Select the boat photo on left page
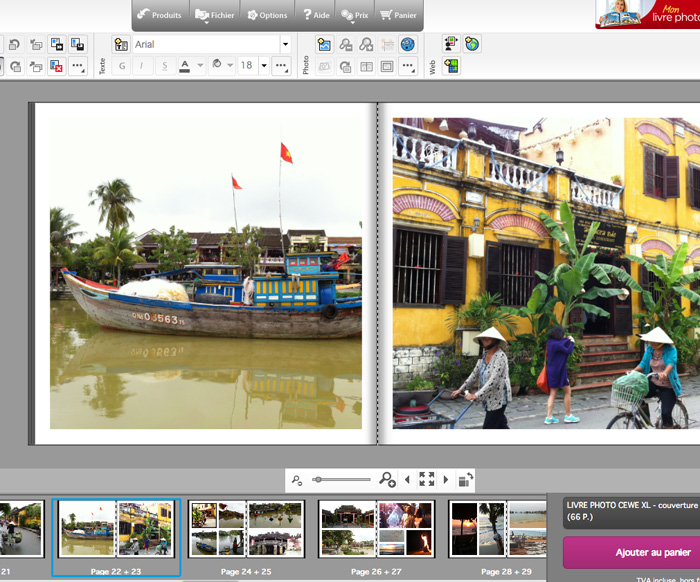 [x=206, y=273]
